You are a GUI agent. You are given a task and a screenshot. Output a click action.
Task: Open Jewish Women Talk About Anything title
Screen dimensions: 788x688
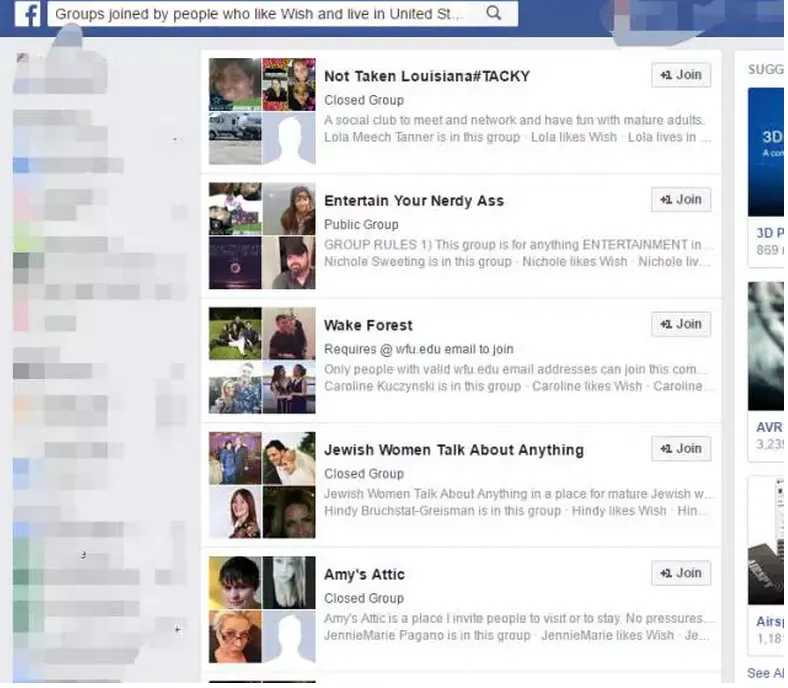point(454,450)
